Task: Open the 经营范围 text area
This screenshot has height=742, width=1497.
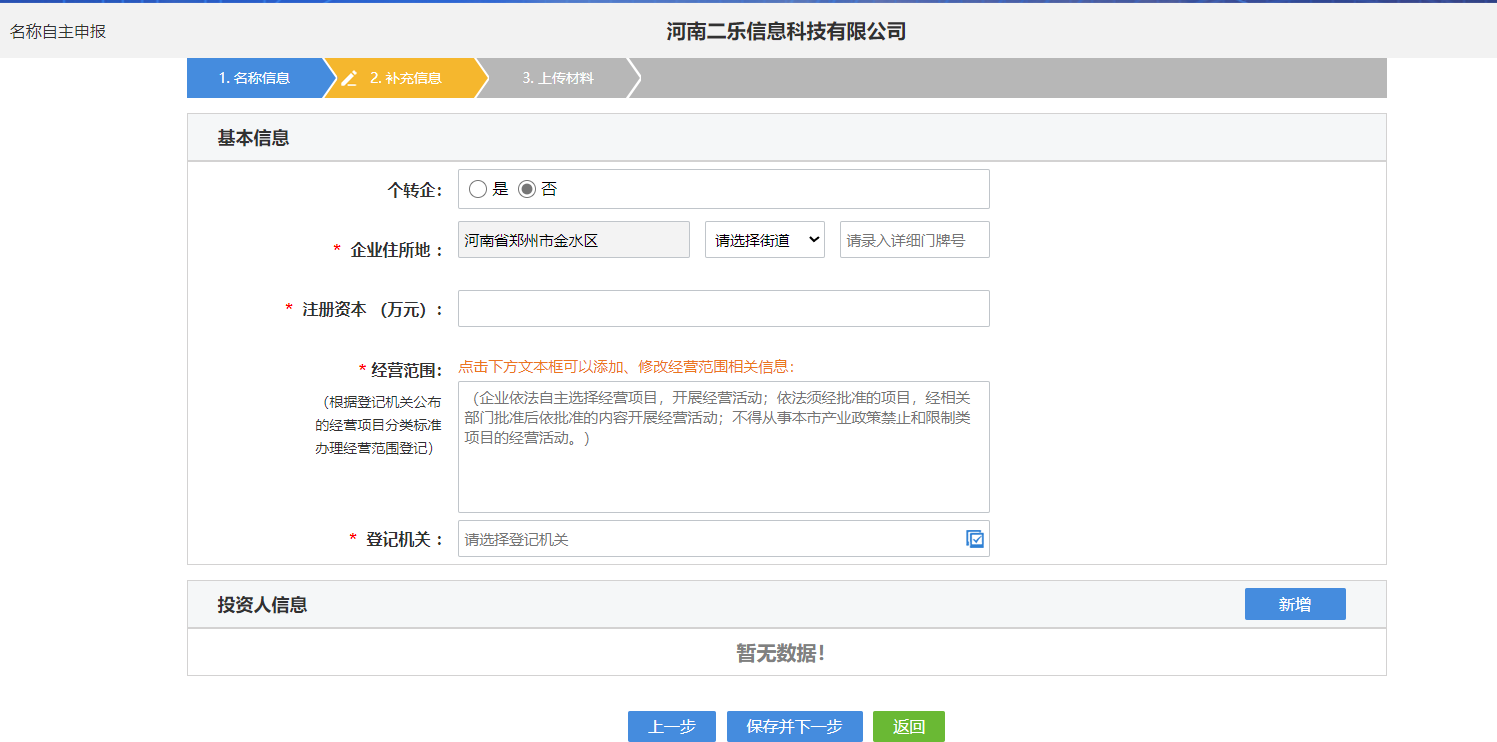Action: (x=724, y=447)
